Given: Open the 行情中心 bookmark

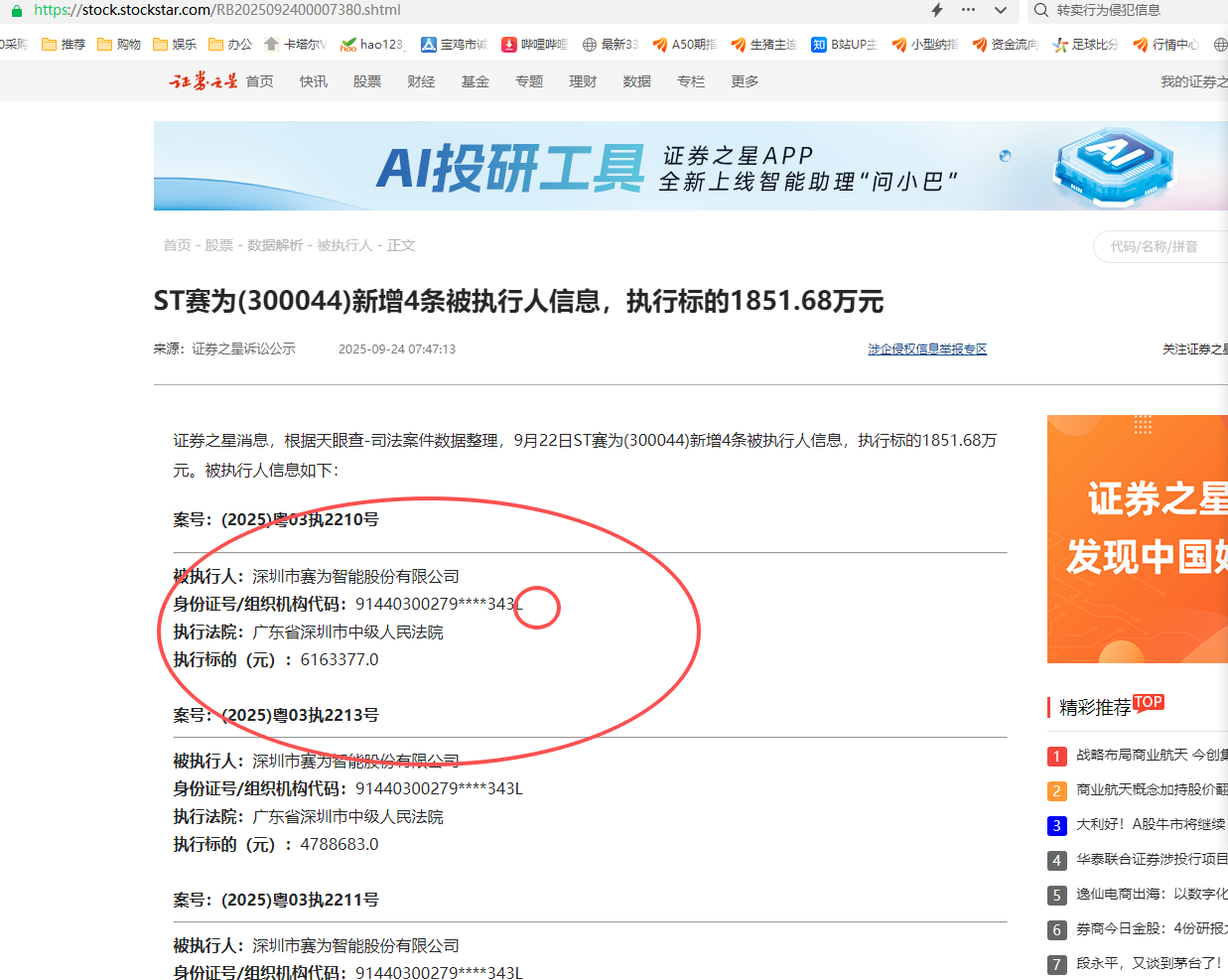Looking at the screenshot, I should coord(1166,45).
